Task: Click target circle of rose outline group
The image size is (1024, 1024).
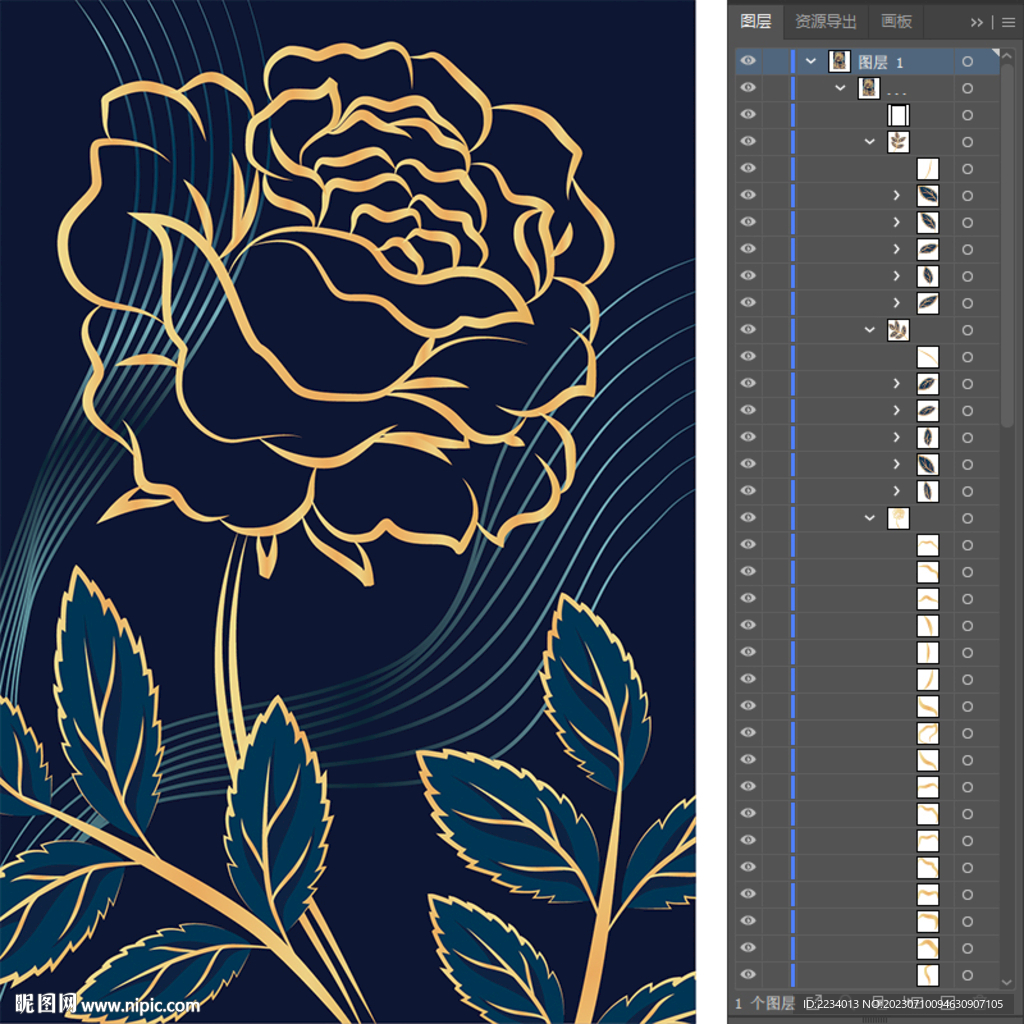Action: [967, 518]
